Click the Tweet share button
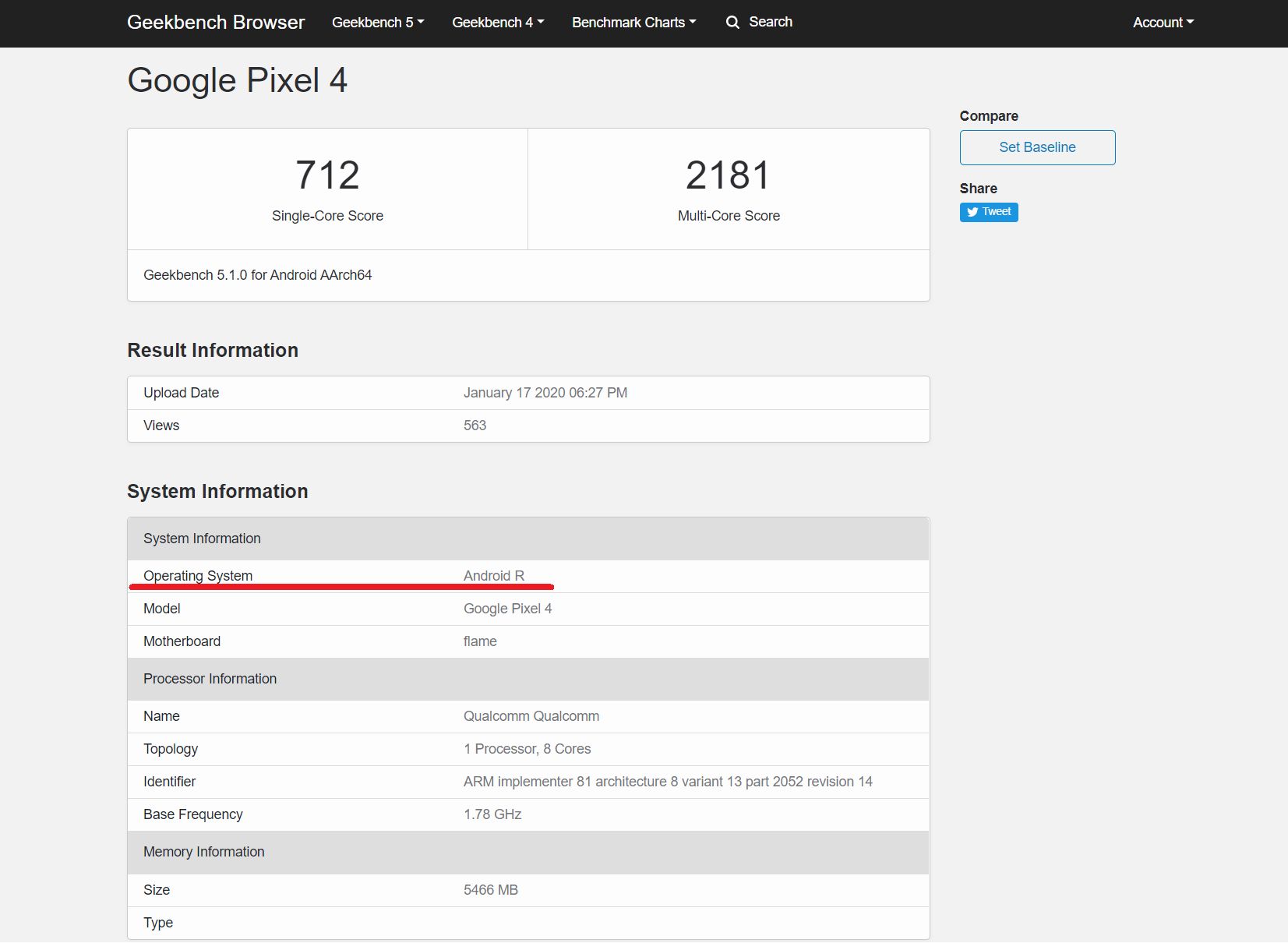 tap(989, 212)
